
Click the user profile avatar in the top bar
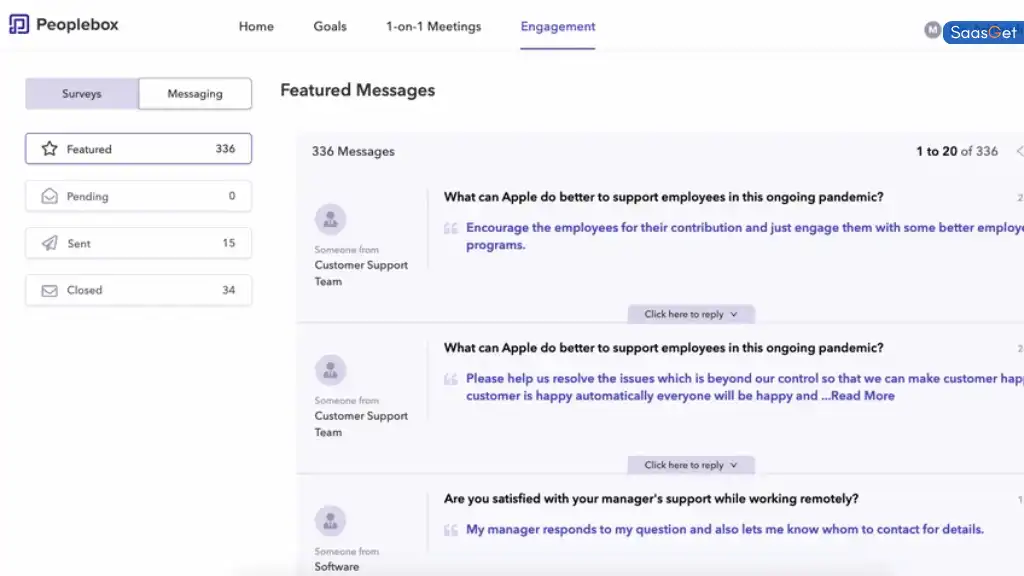point(933,29)
